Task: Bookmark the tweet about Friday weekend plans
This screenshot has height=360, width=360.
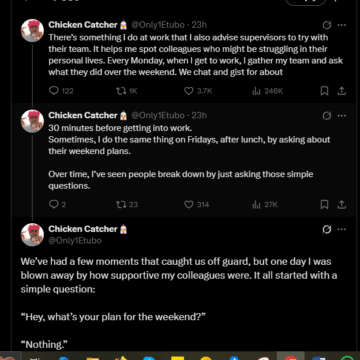Action: coord(324,204)
